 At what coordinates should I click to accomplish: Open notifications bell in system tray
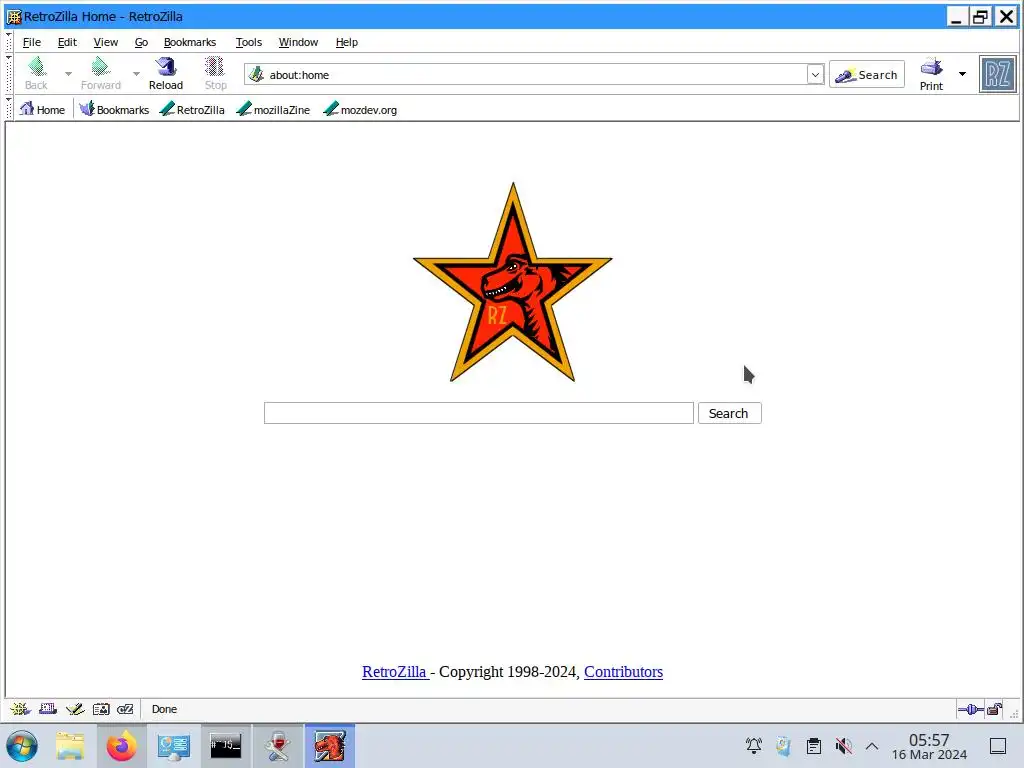[x=754, y=746]
